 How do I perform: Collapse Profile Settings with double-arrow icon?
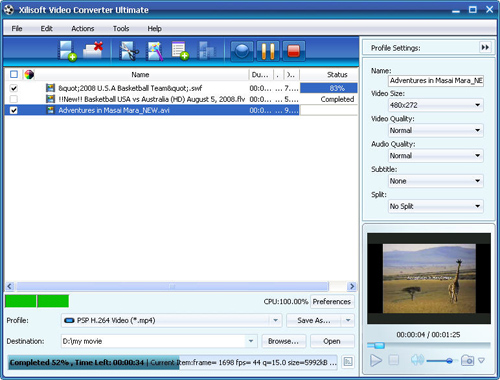[485, 47]
